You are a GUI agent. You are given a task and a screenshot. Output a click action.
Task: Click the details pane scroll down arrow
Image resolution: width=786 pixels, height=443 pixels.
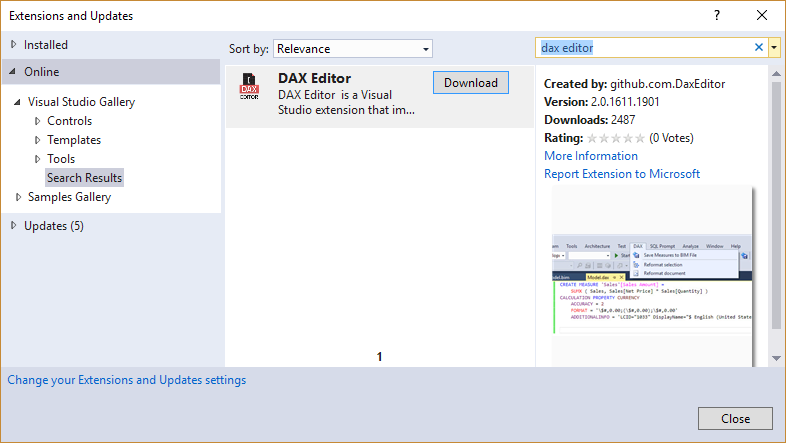click(776, 358)
